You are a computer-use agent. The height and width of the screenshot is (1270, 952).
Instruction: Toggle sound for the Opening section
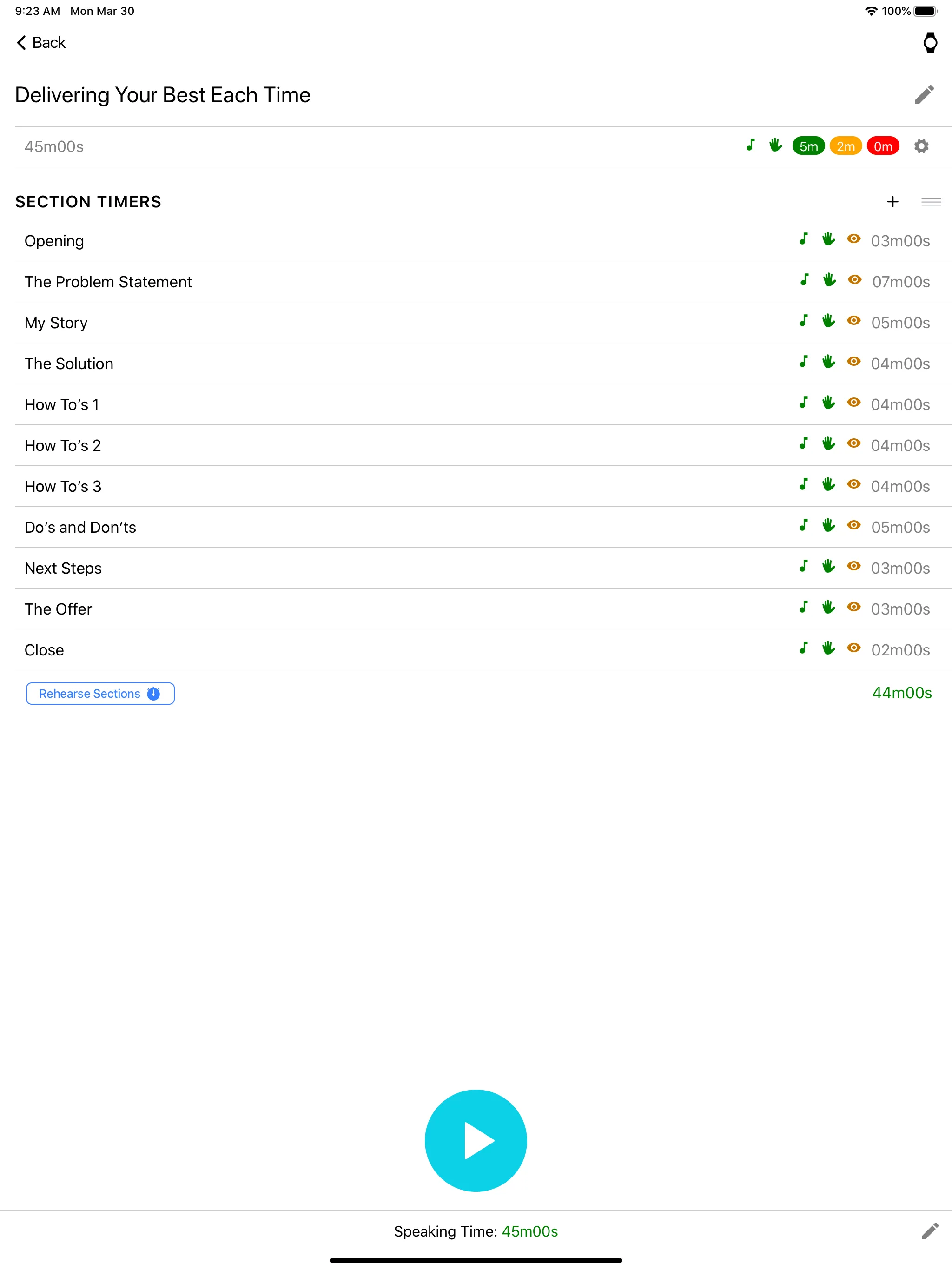[x=803, y=239]
